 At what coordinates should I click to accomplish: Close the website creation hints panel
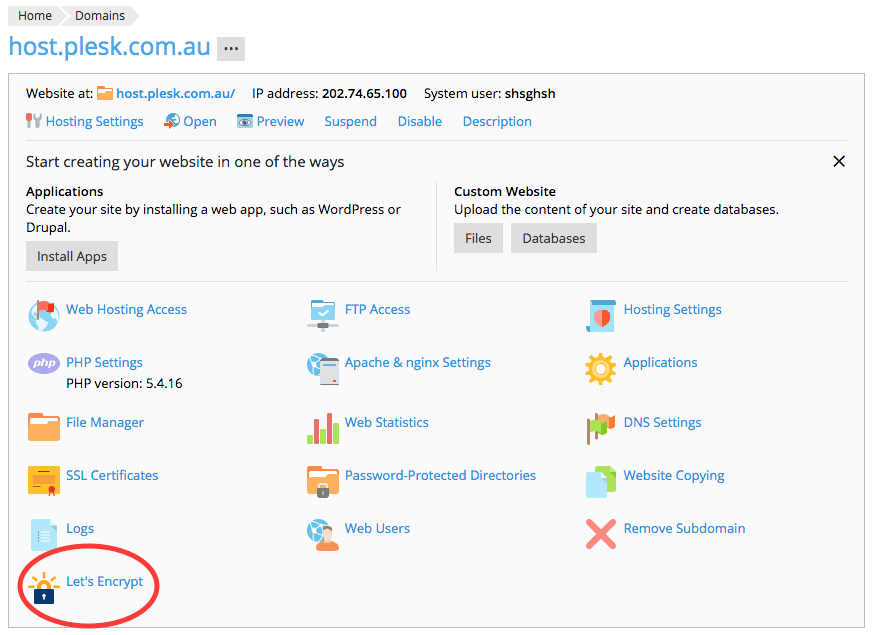click(x=839, y=161)
